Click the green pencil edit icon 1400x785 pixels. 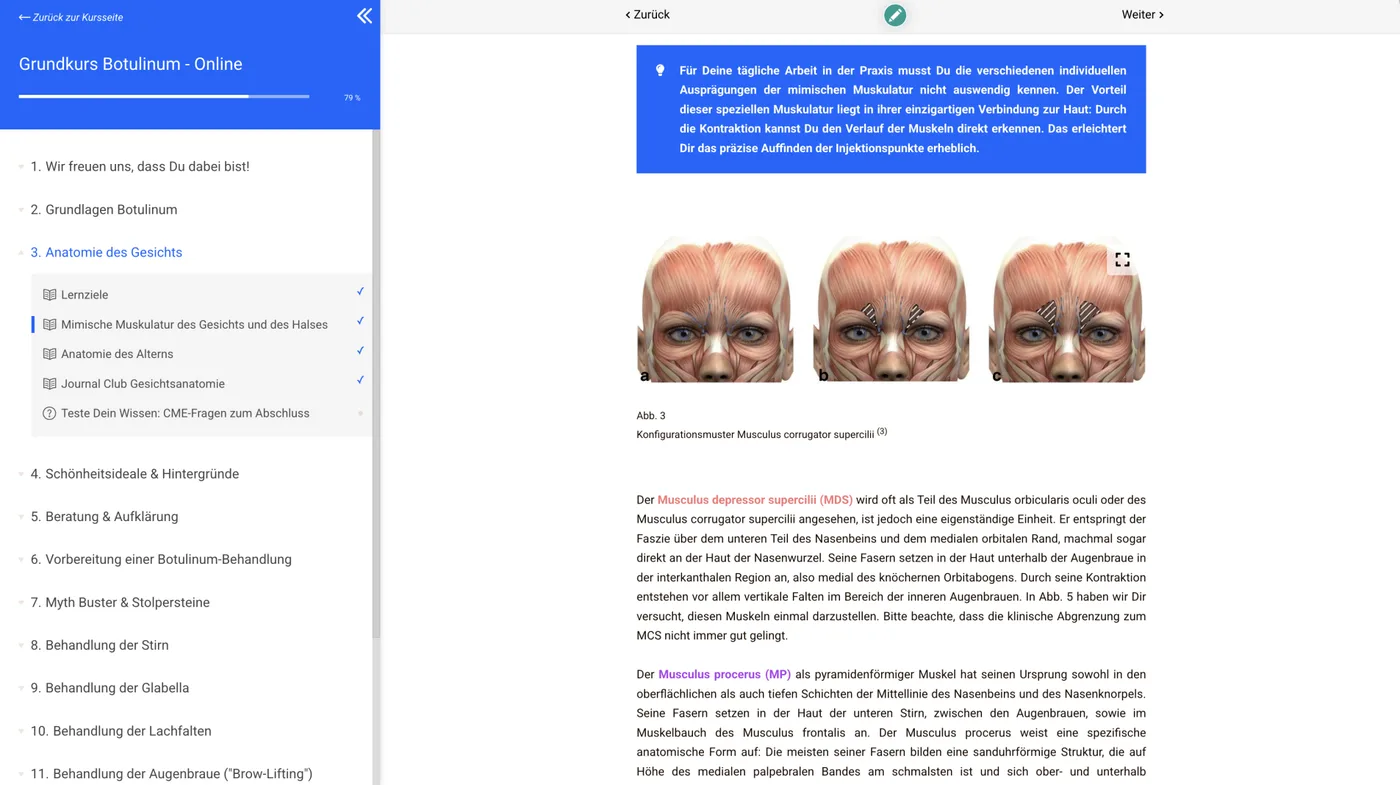pos(895,15)
